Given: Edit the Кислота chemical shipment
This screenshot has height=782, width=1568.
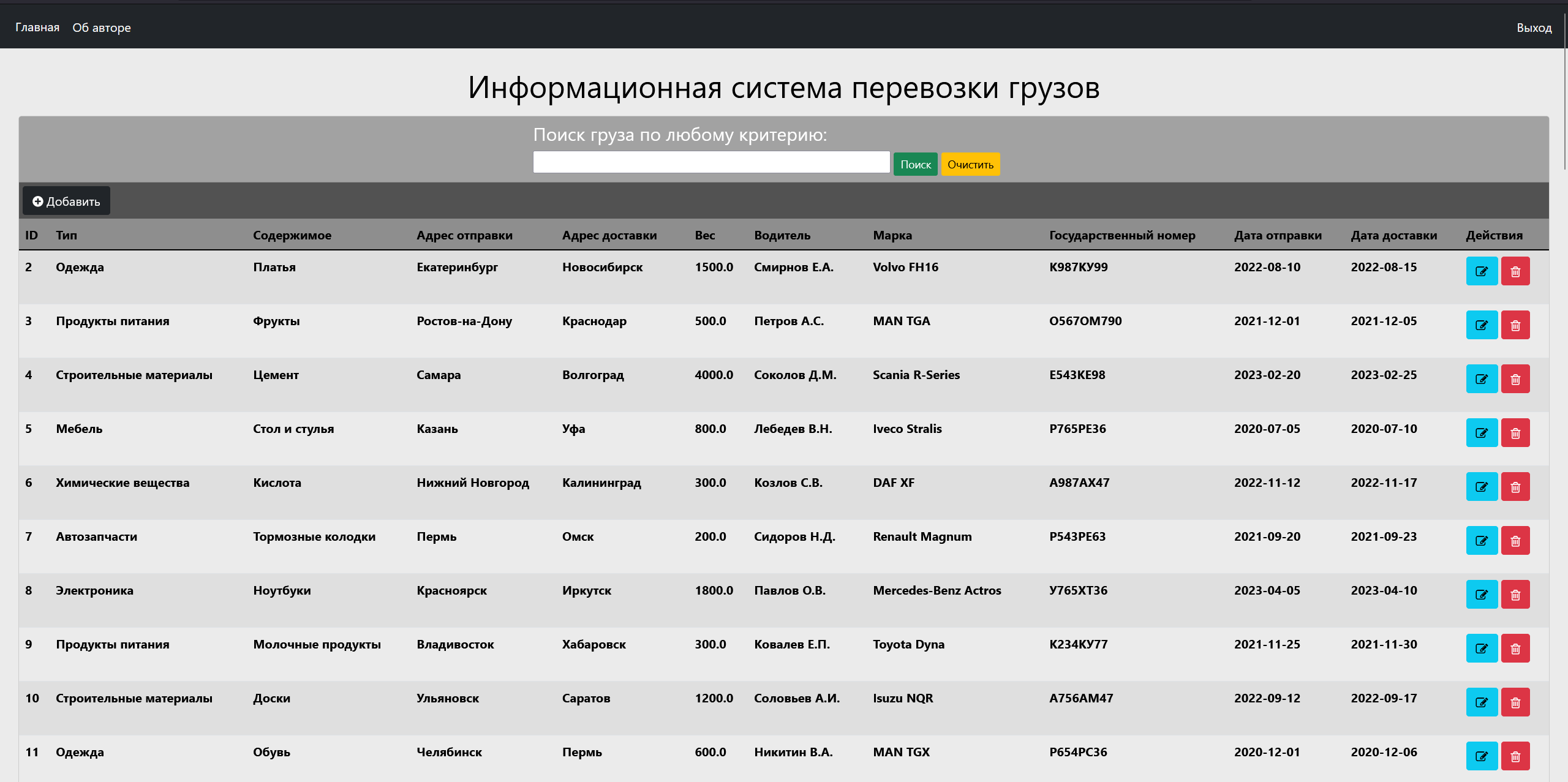Looking at the screenshot, I should tap(1482, 486).
